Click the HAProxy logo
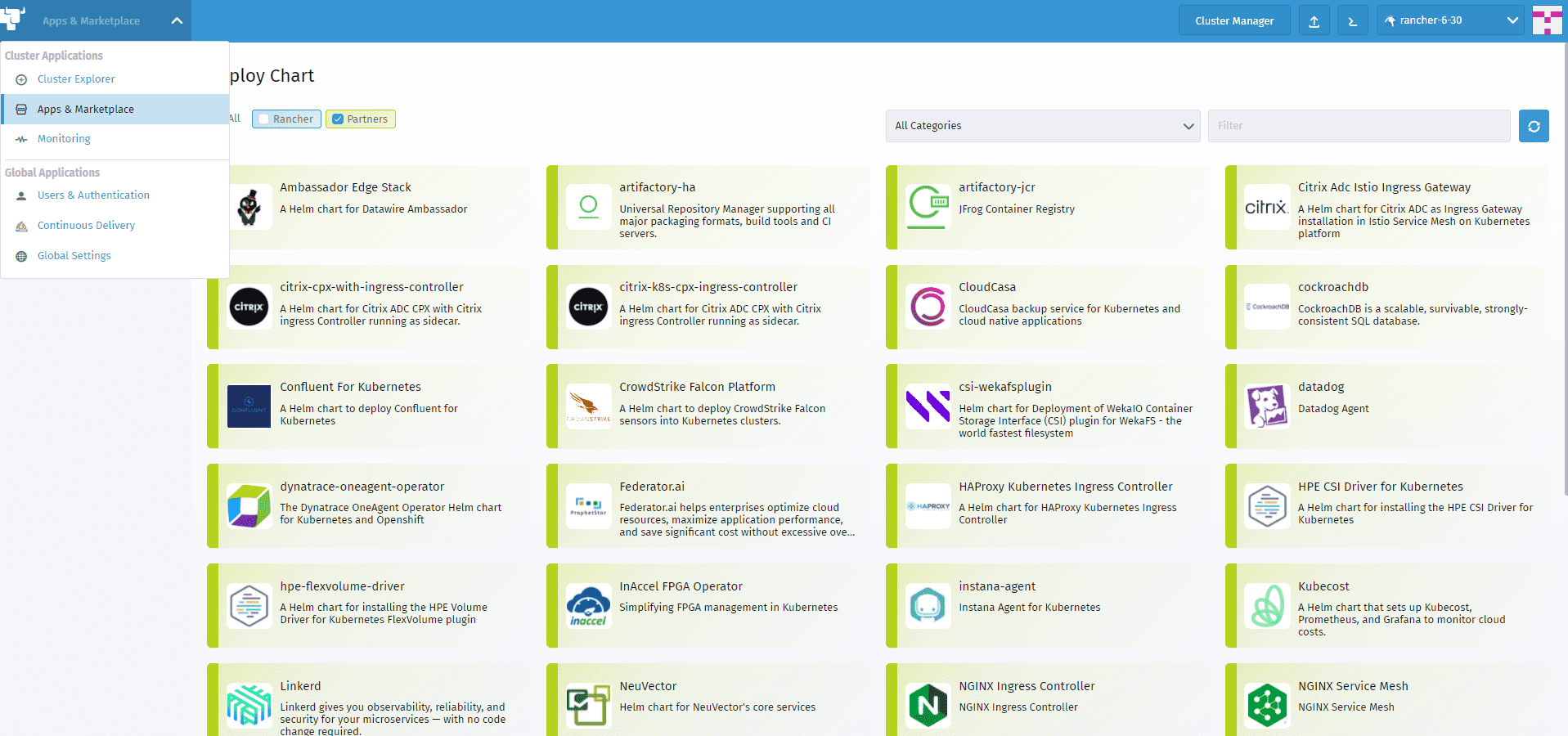This screenshot has height=736, width=1568. (928, 506)
